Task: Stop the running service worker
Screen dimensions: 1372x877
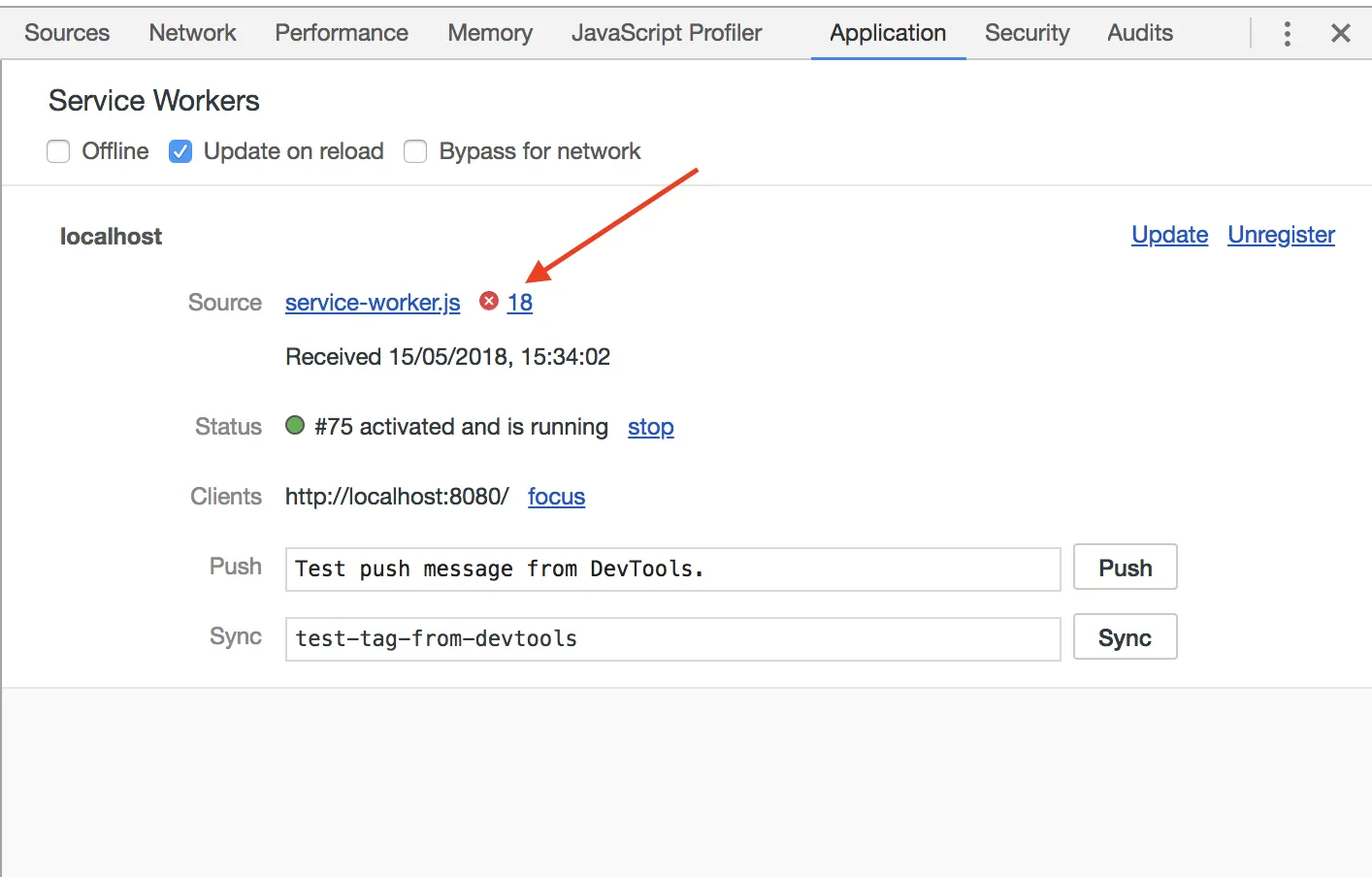Action: (650, 427)
